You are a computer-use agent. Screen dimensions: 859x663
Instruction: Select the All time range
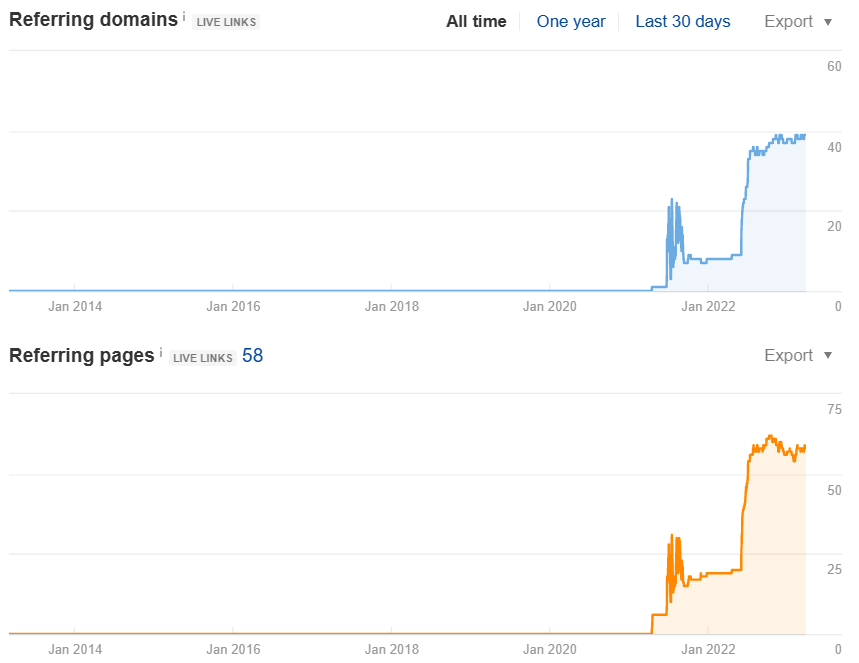[476, 21]
